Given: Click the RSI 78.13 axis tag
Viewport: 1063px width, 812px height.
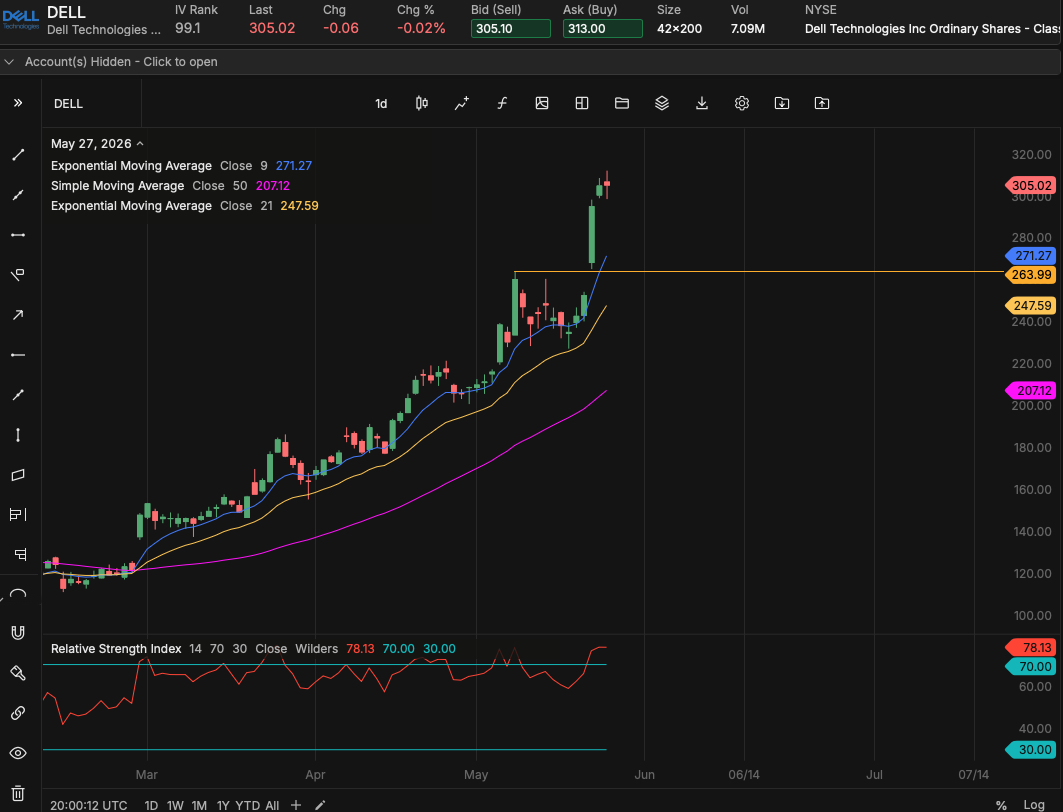Looking at the screenshot, I should tap(1030, 647).
